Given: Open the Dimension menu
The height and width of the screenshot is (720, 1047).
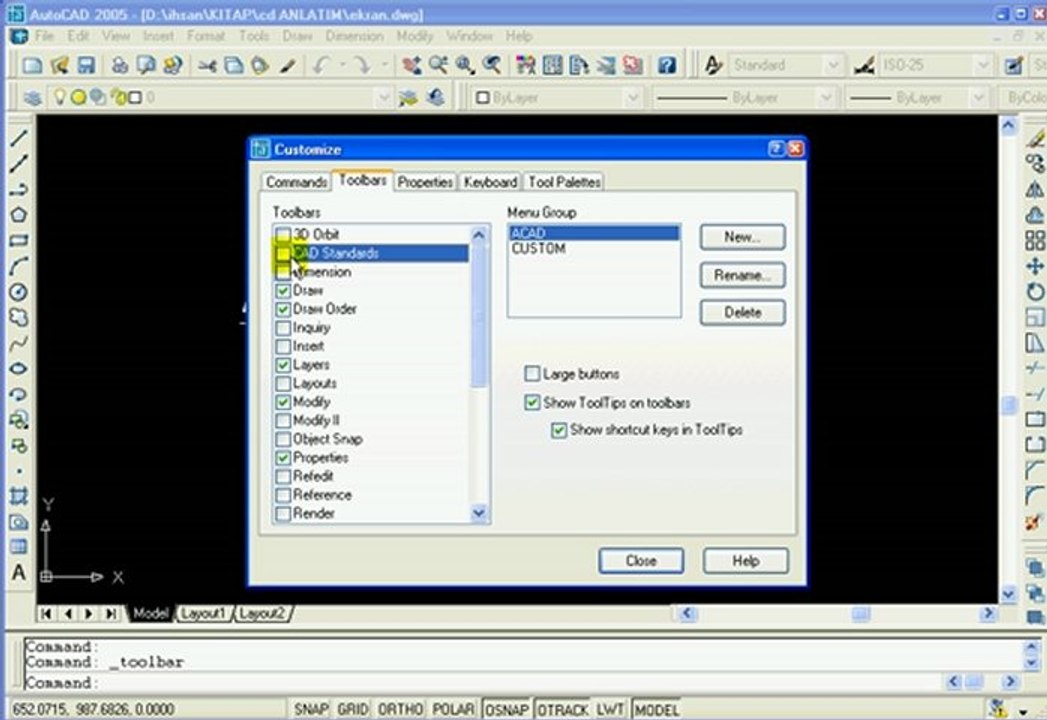Looking at the screenshot, I should point(355,36).
